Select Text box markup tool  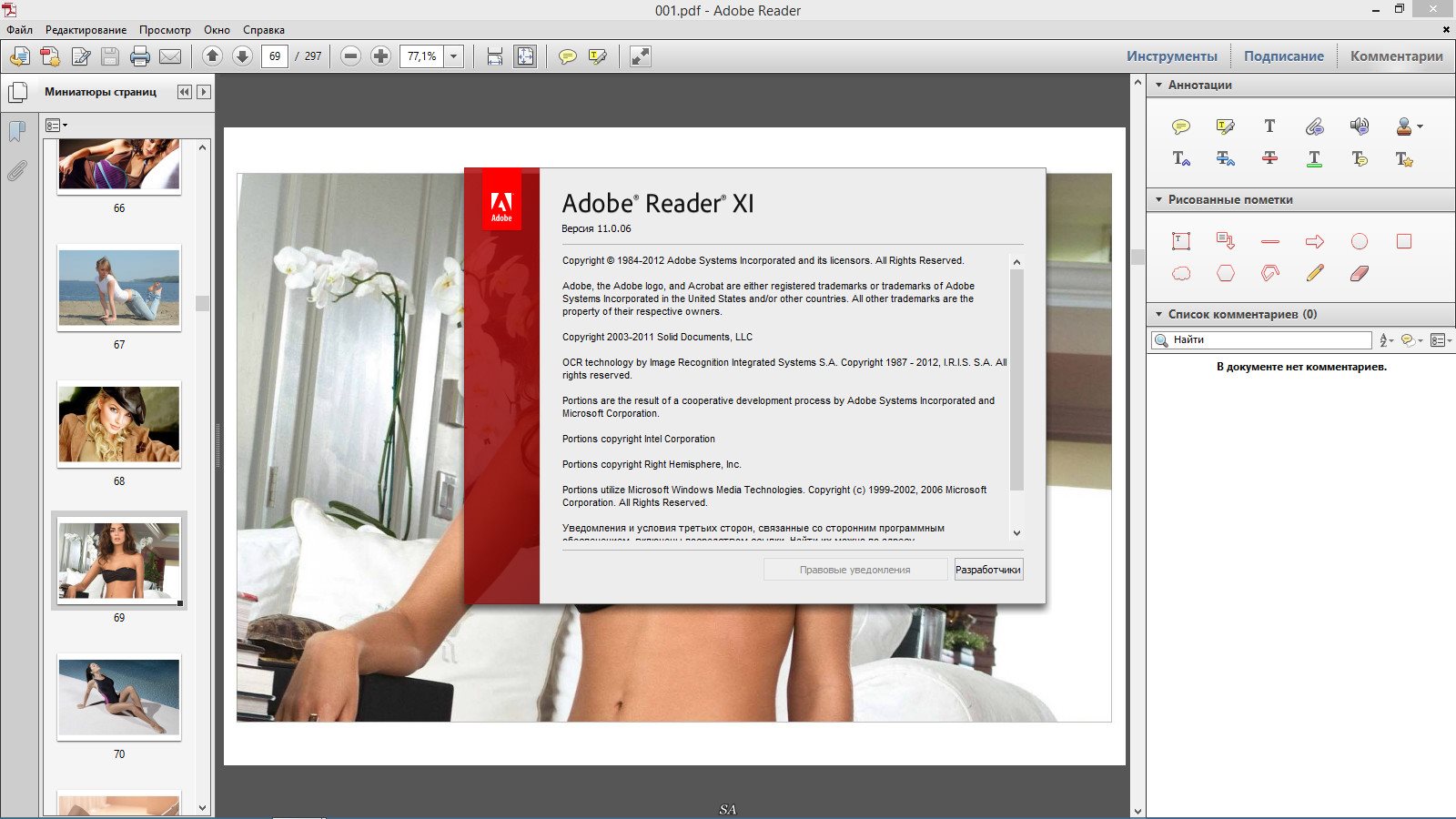(x=1181, y=241)
